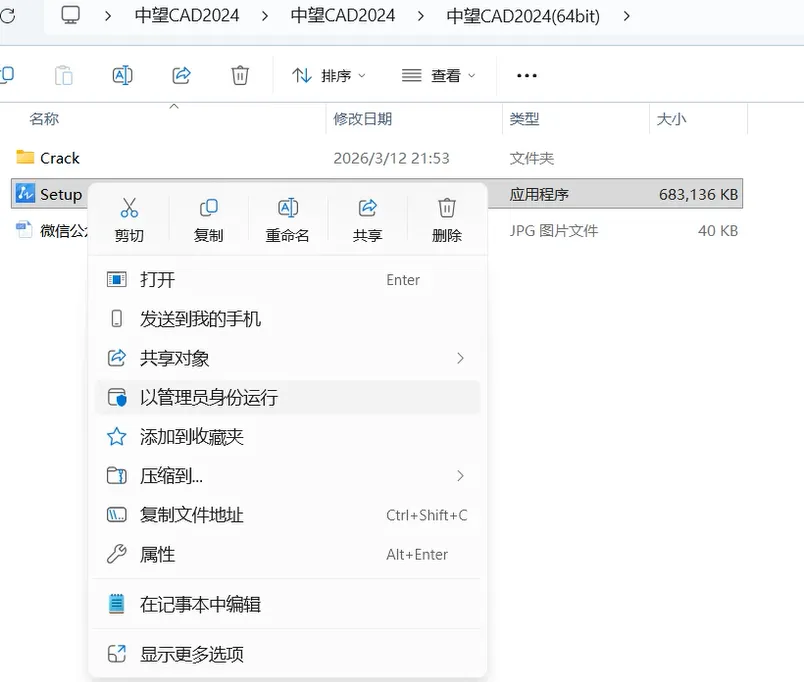Click the 文件夹 type cell
Viewport: 804px width, 682px height.
point(532,158)
